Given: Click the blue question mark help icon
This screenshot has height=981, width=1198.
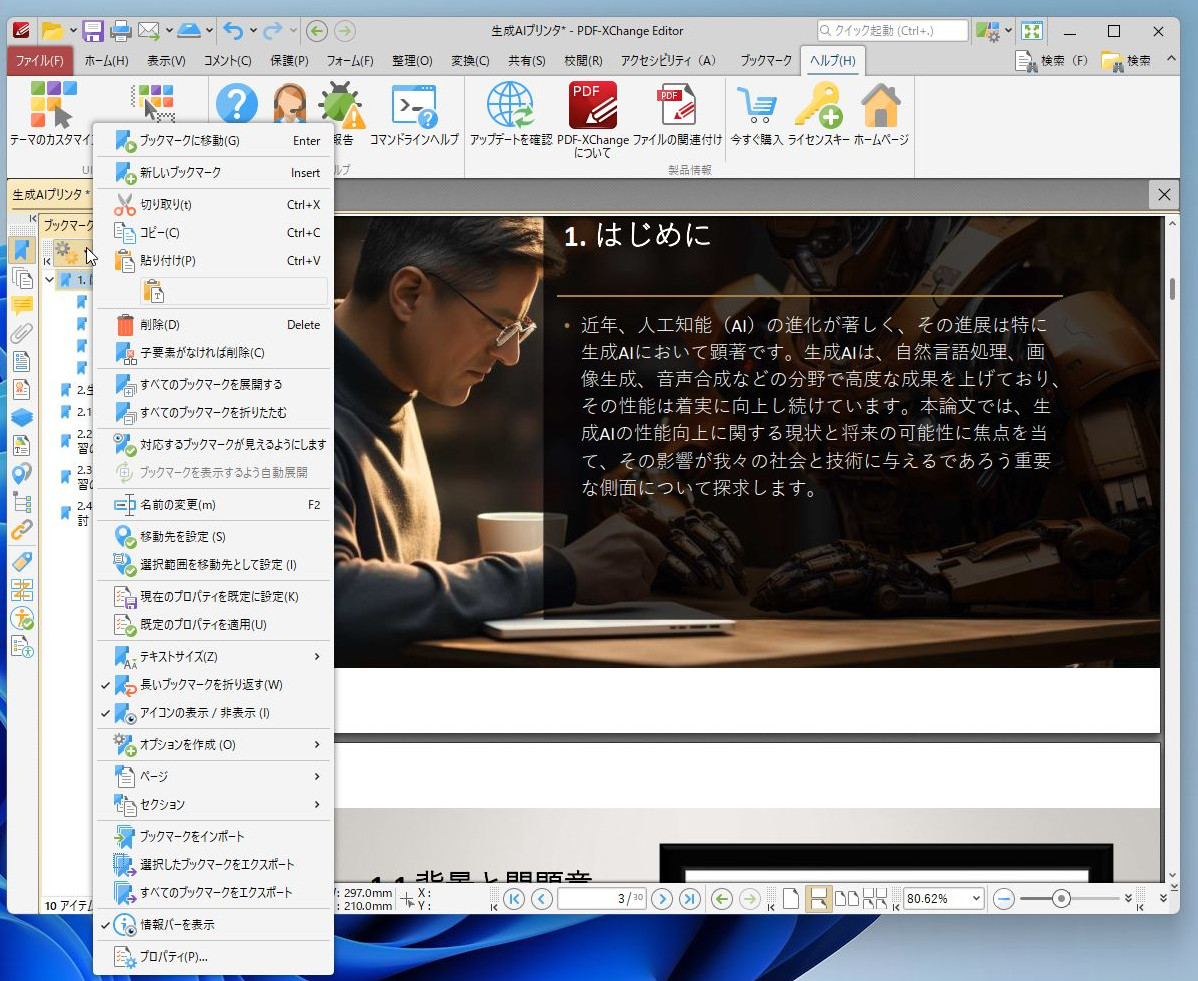Looking at the screenshot, I should click(x=237, y=104).
